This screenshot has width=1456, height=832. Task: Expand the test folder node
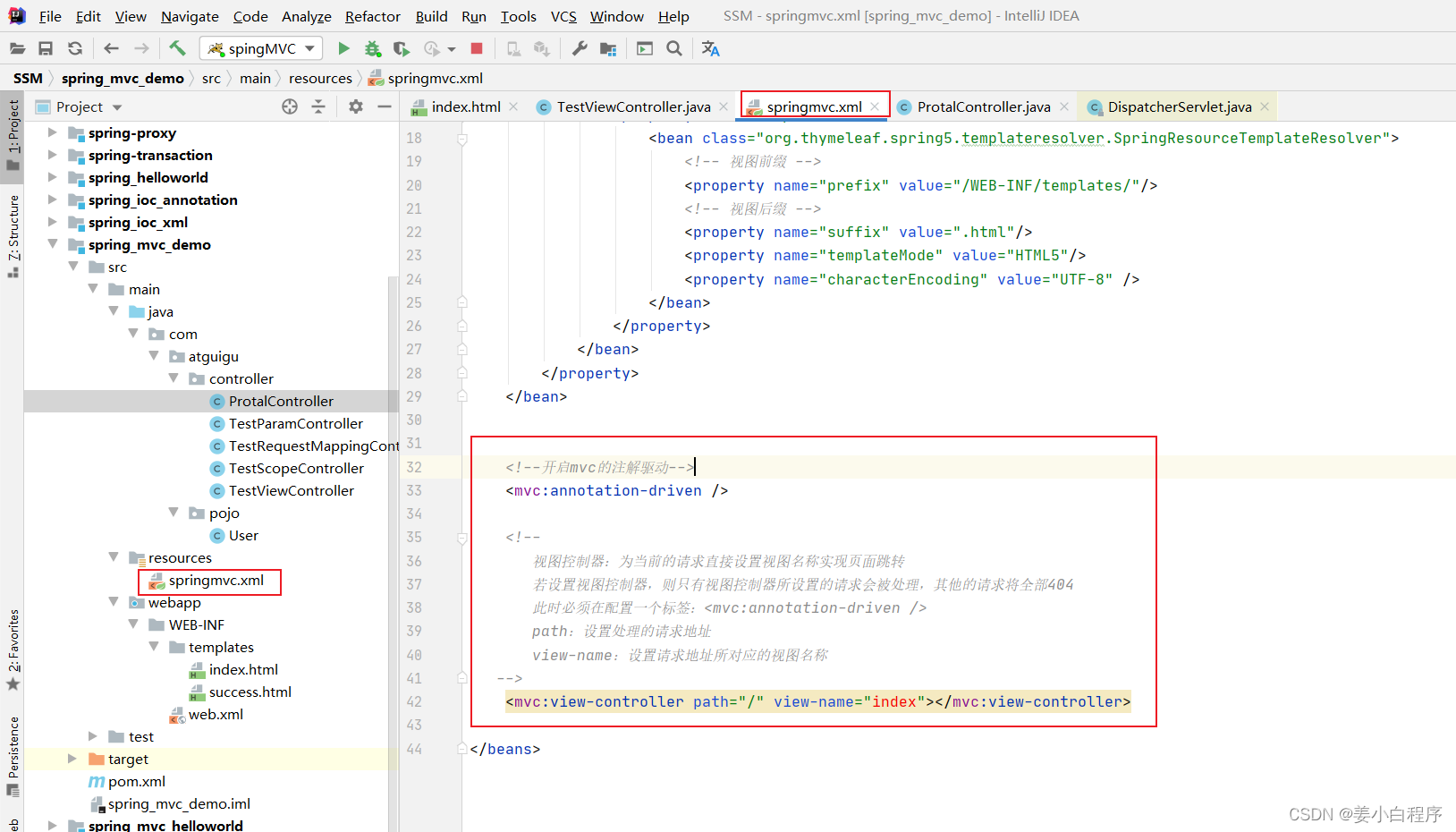tap(93, 736)
